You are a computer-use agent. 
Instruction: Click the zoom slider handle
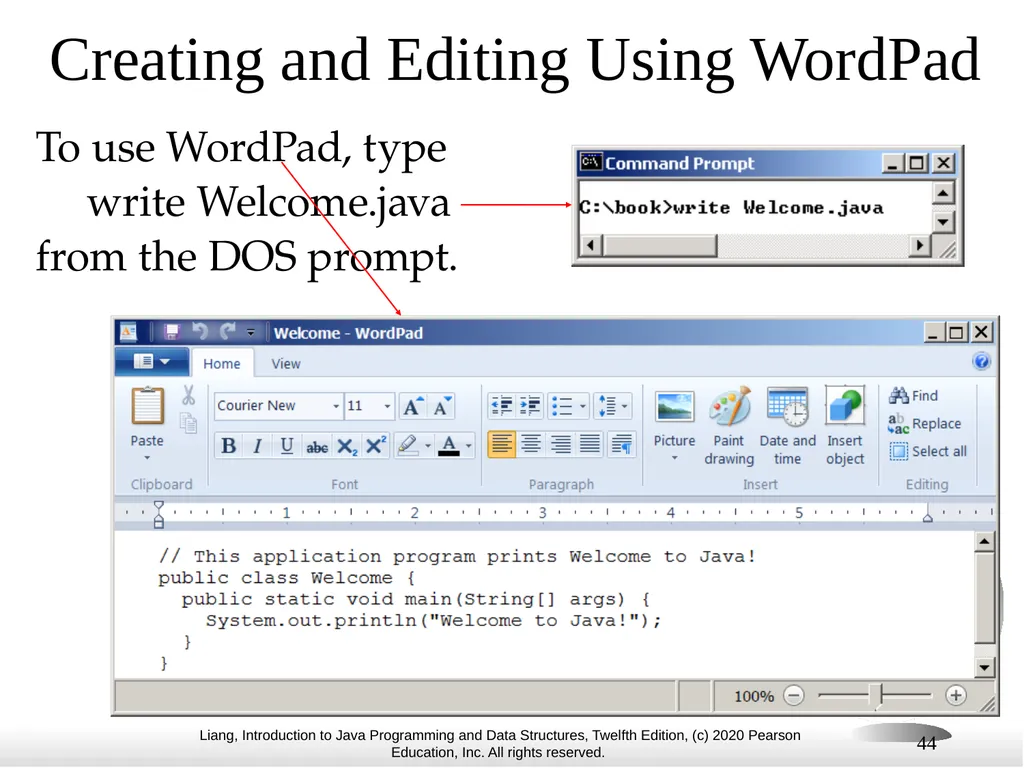tap(878, 696)
